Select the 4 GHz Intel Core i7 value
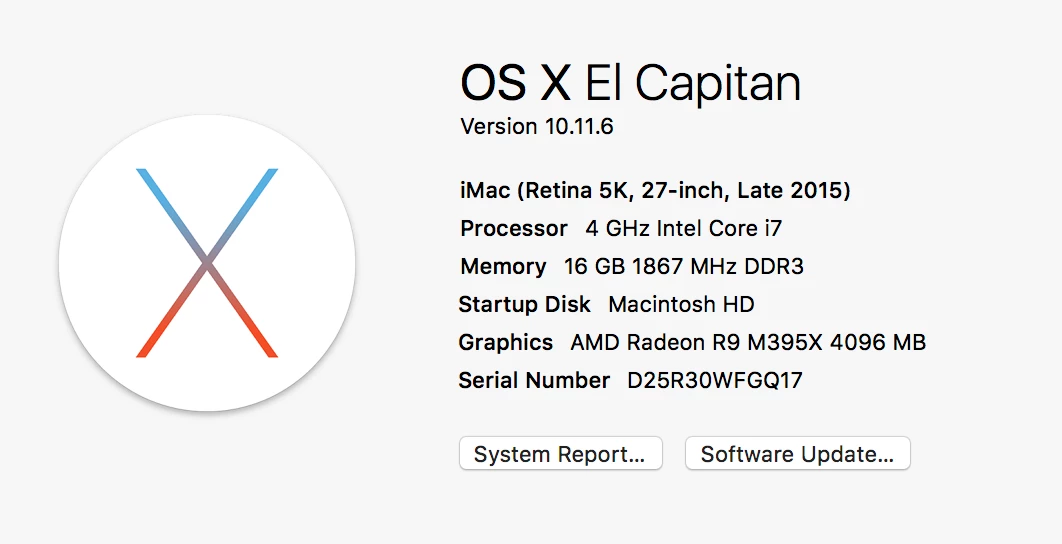Screen dimensions: 1062x544 (x=683, y=228)
